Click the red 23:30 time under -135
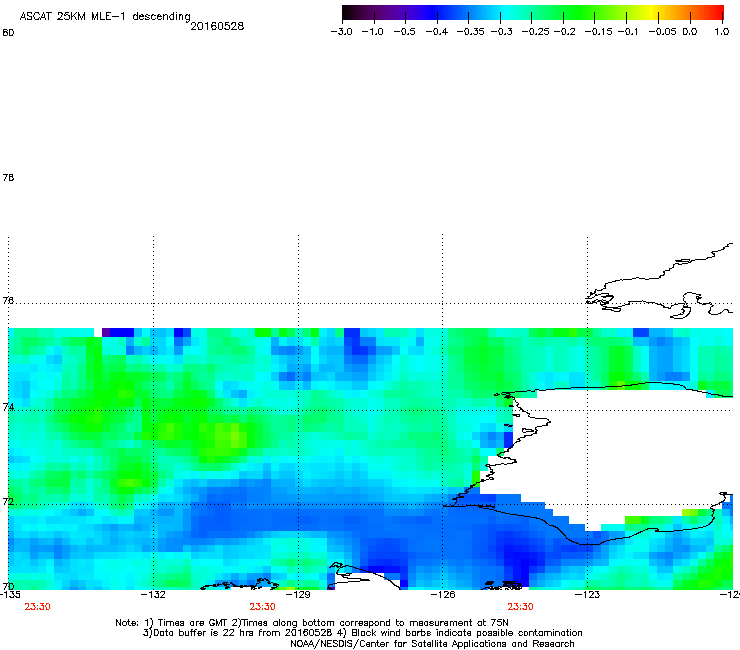 pyautogui.click(x=37, y=607)
